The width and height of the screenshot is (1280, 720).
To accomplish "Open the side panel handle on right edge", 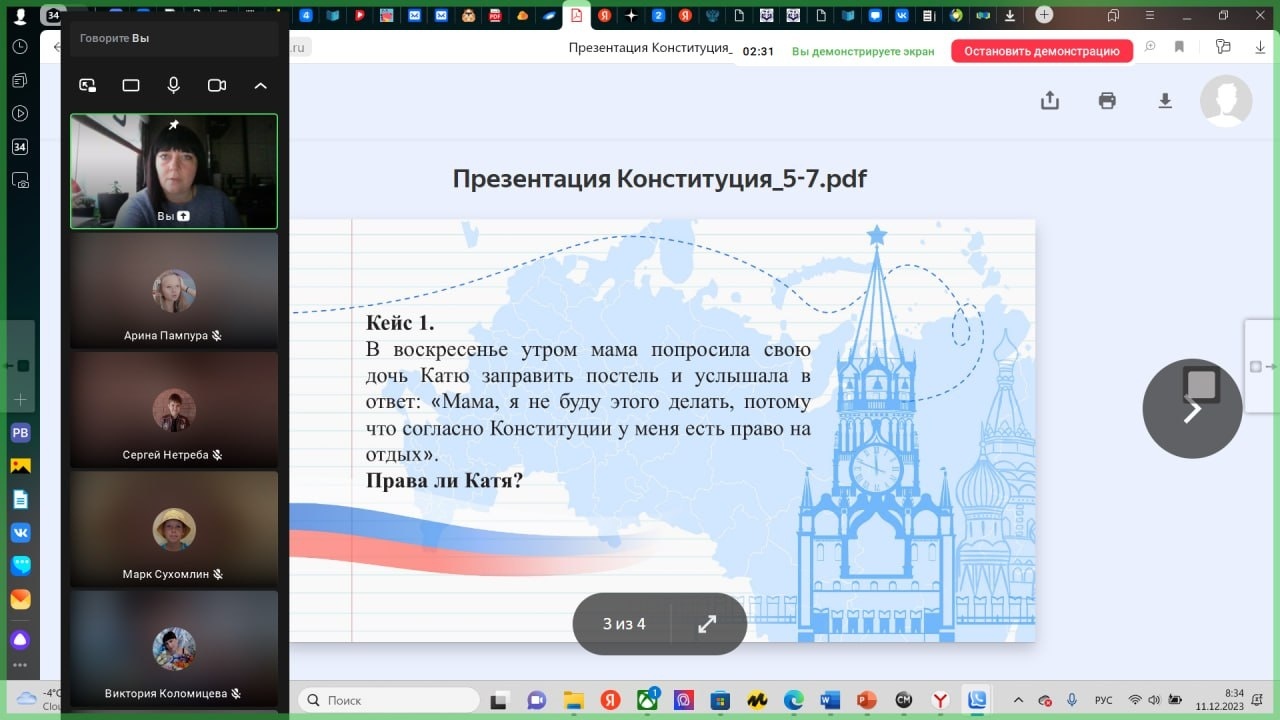I will [x=1261, y=367].
